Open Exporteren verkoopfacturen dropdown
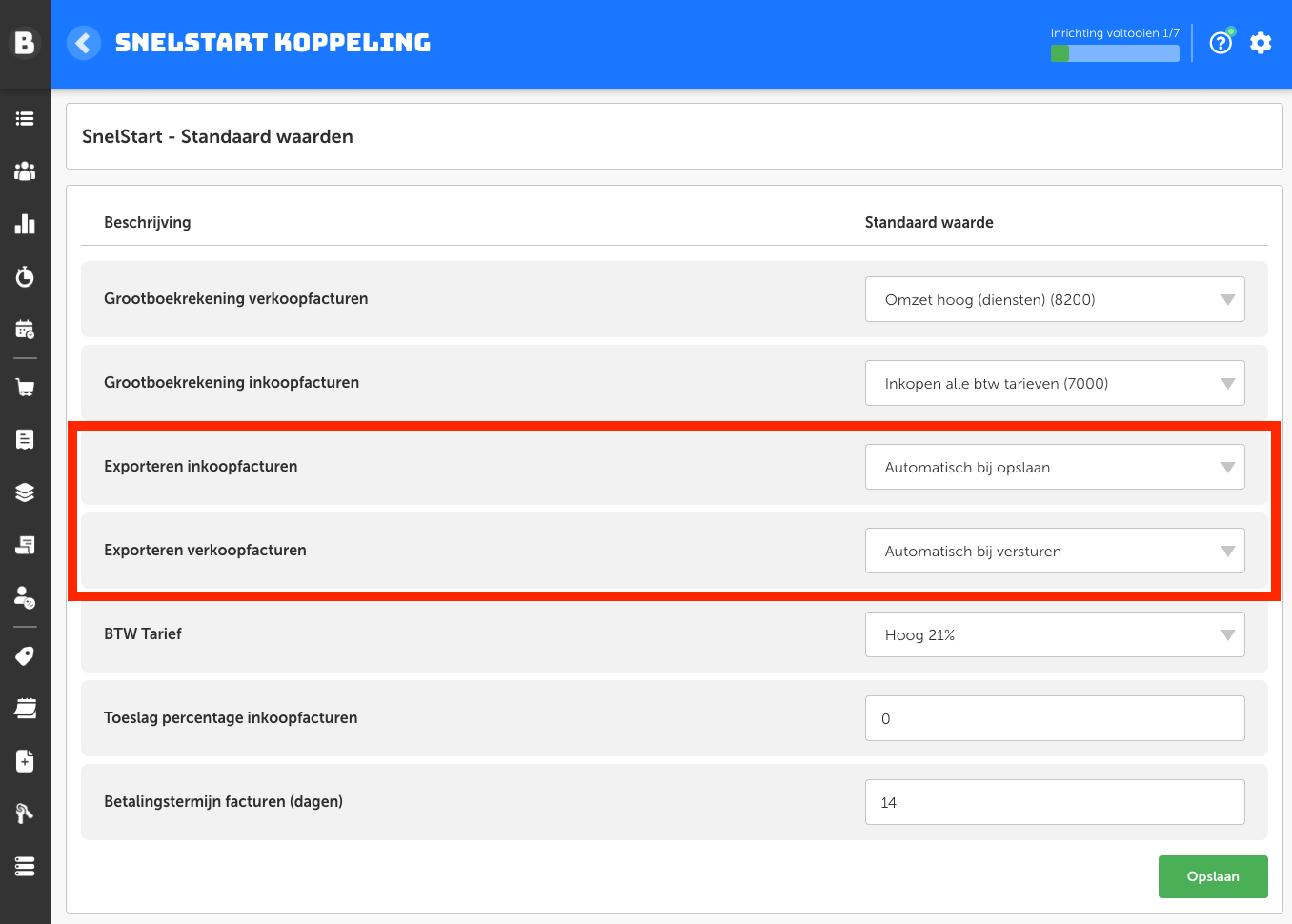Screen dimensions: 1292x924 tap(1055, 551)
